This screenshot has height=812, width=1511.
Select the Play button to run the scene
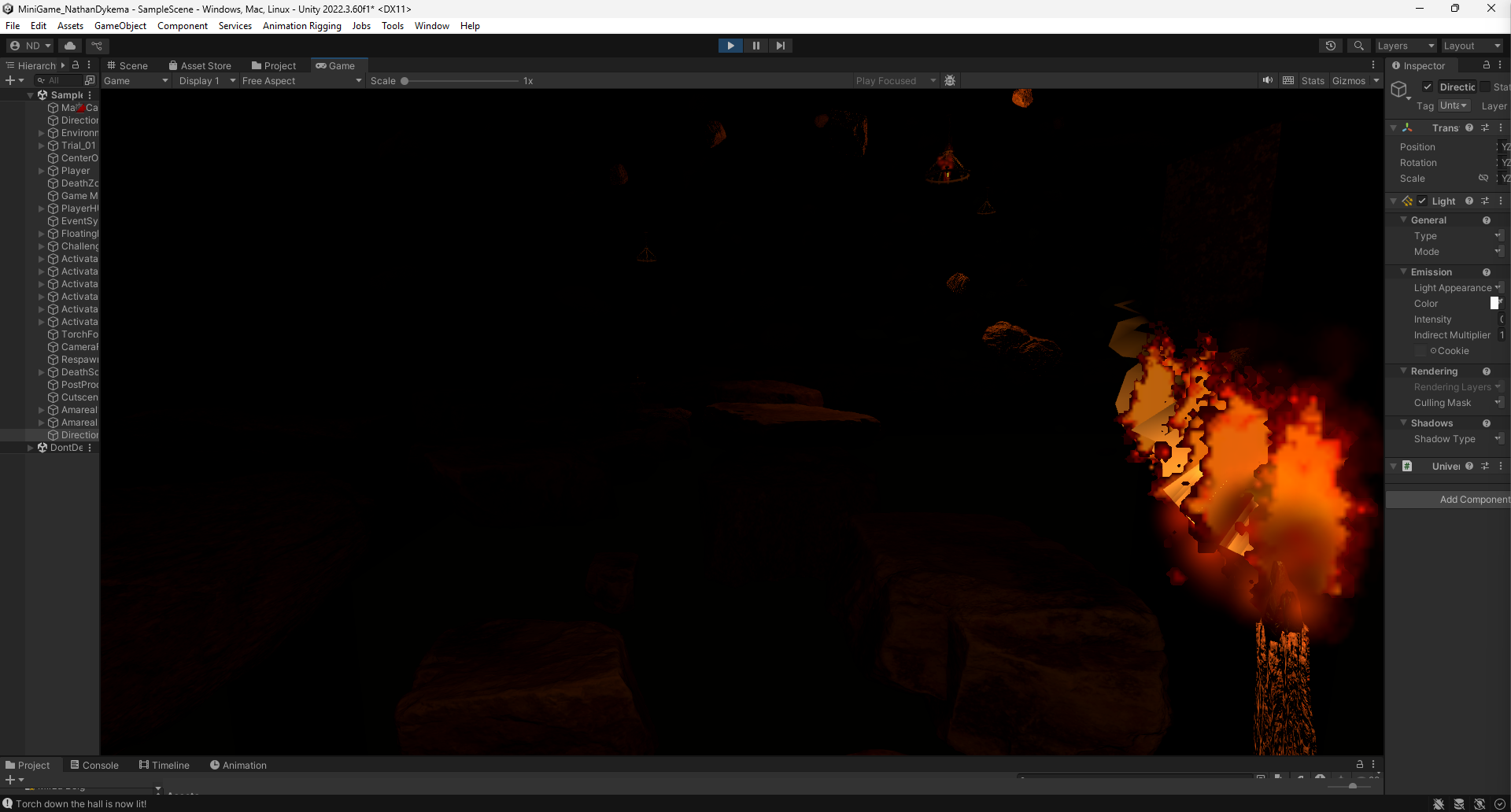tap(730, 45)
